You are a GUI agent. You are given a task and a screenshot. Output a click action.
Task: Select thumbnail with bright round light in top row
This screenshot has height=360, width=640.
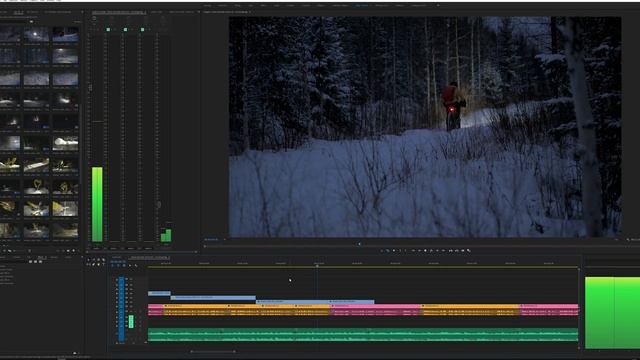36,34
